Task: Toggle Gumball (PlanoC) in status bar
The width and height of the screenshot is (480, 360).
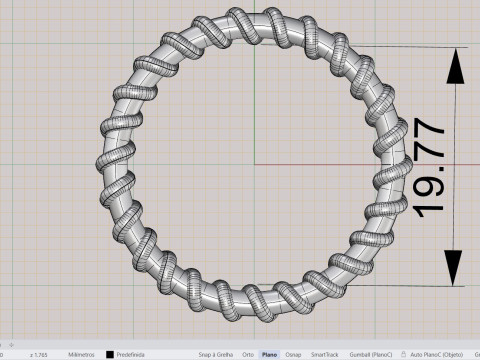Action: 371,355
